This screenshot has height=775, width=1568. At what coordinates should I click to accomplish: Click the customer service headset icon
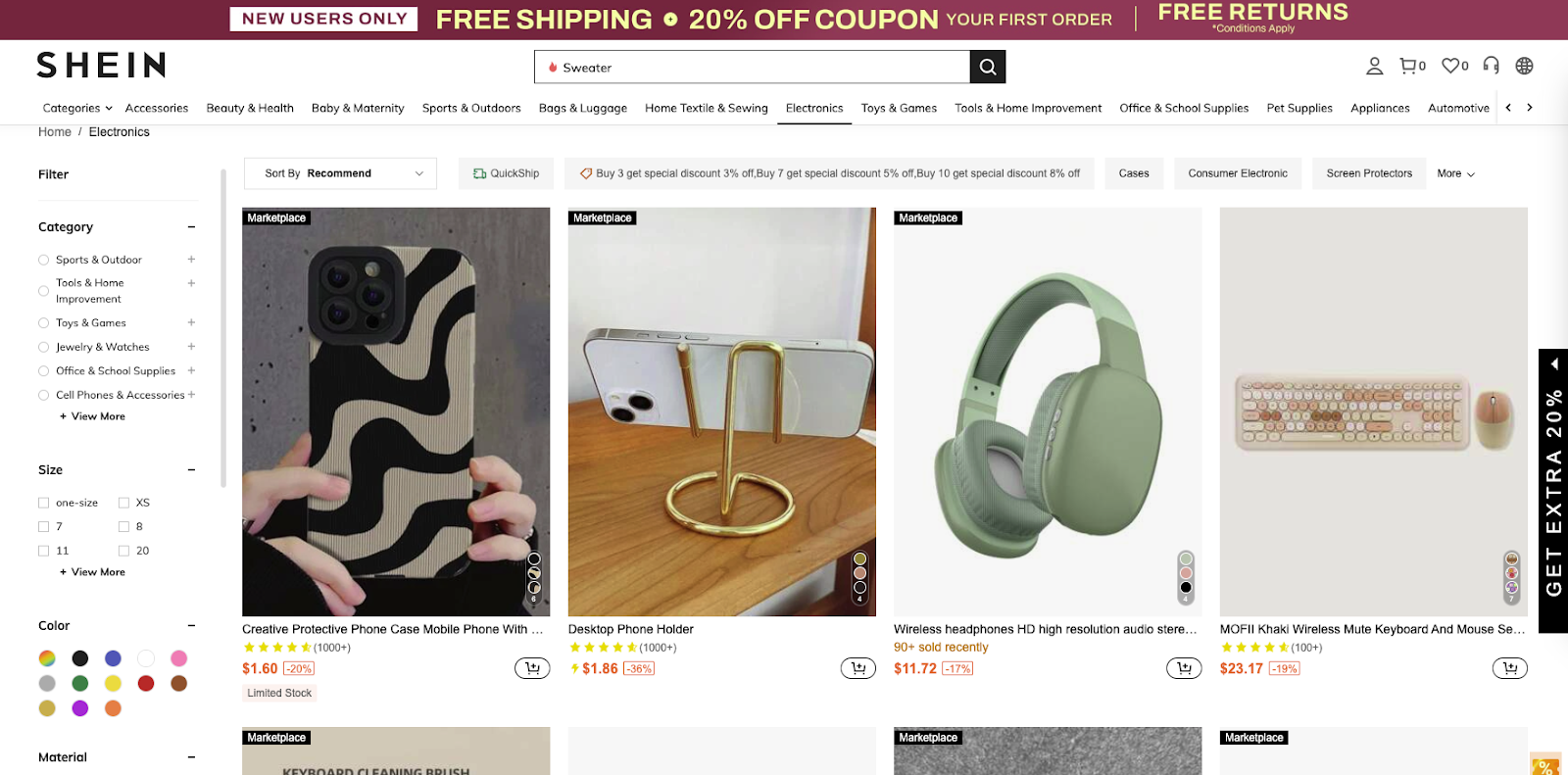[x=1490, y=66]
